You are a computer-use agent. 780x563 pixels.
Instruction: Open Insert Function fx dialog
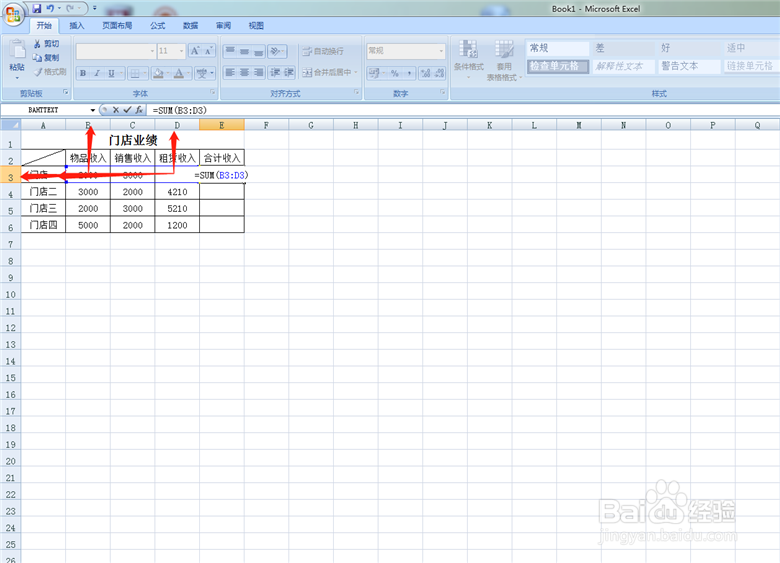pyautogui.click(x=139, y=110)
